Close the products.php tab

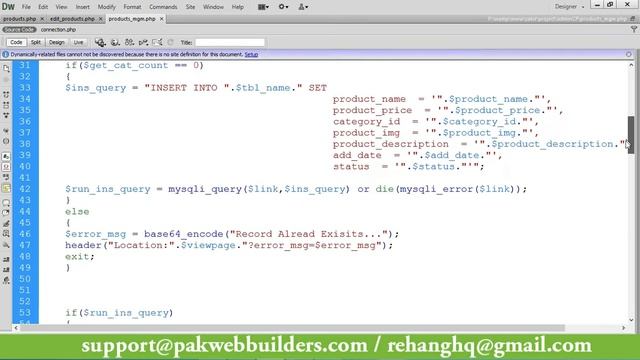pyautogui.click(x=42, y=19)
